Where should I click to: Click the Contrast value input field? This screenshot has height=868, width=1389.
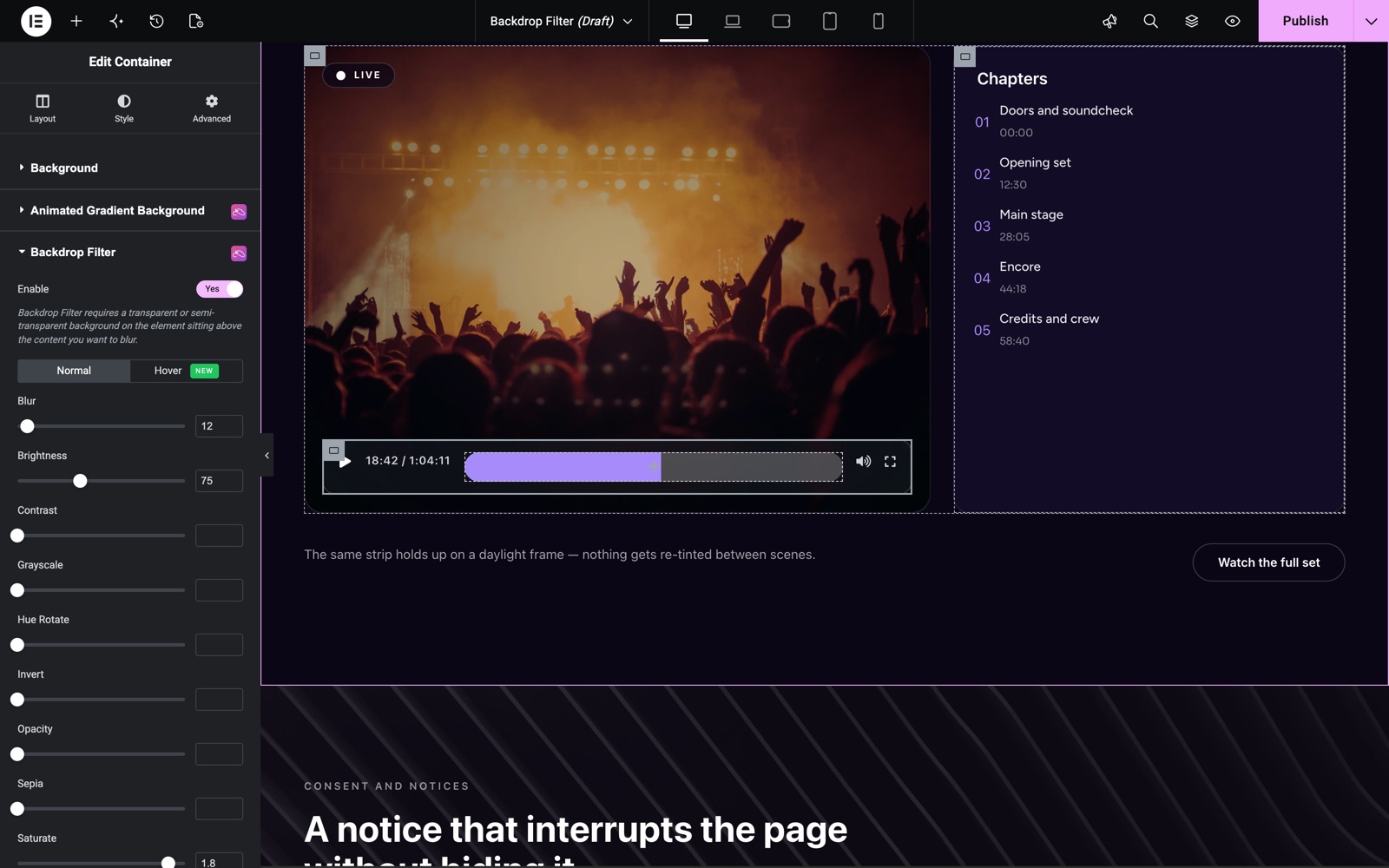219,536
